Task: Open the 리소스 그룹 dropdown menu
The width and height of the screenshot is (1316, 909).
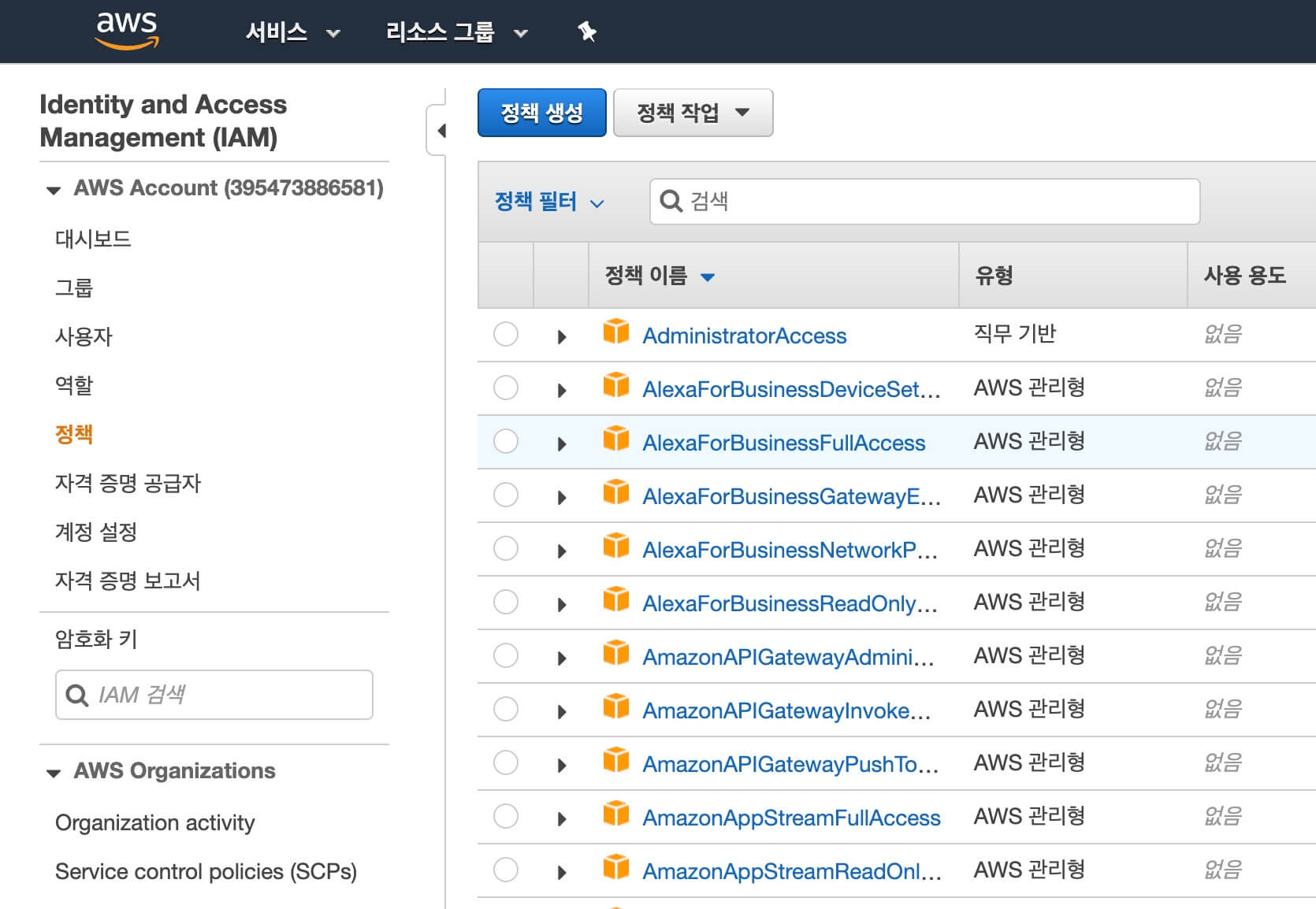Action: 456,32
